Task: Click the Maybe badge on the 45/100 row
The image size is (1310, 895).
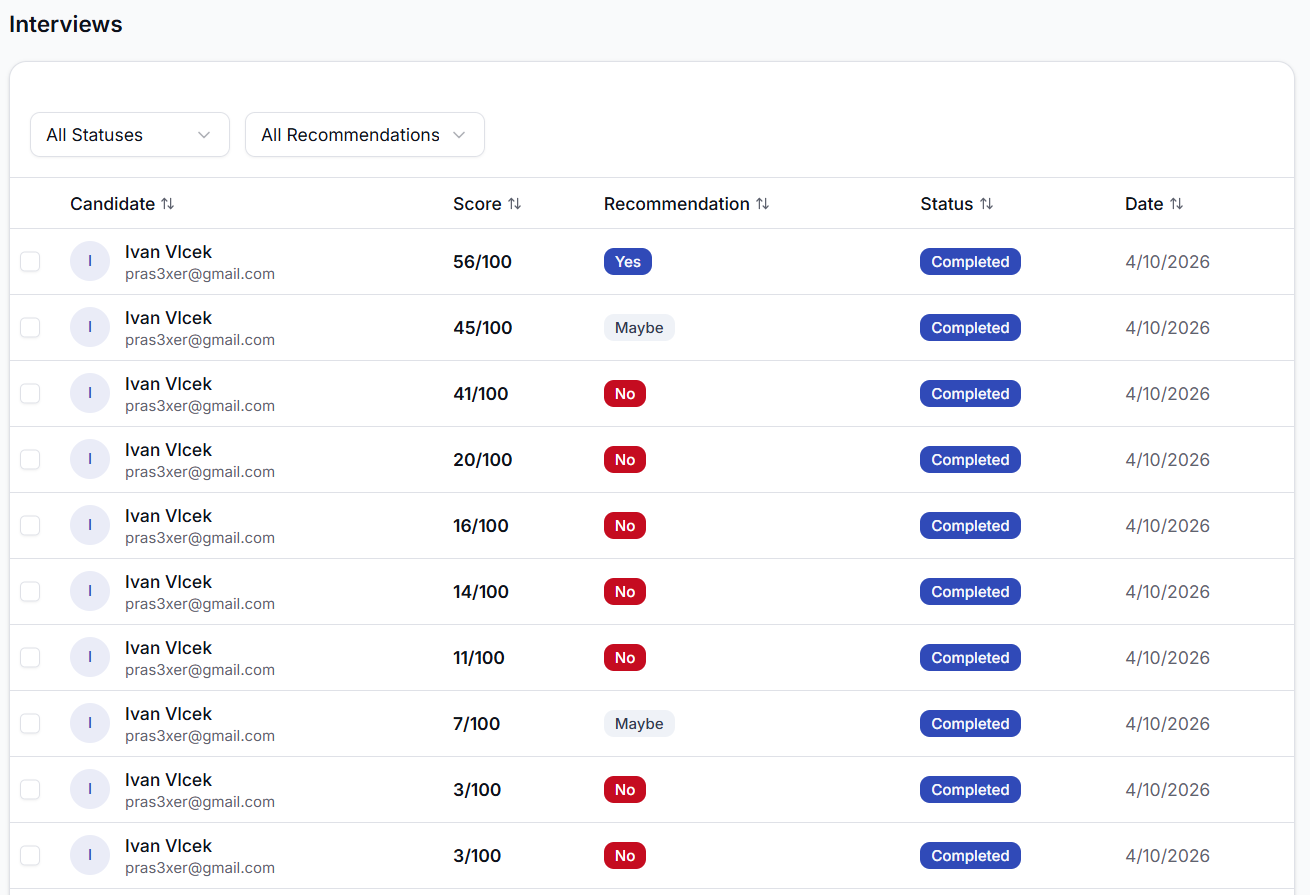Action: point(639,327)
